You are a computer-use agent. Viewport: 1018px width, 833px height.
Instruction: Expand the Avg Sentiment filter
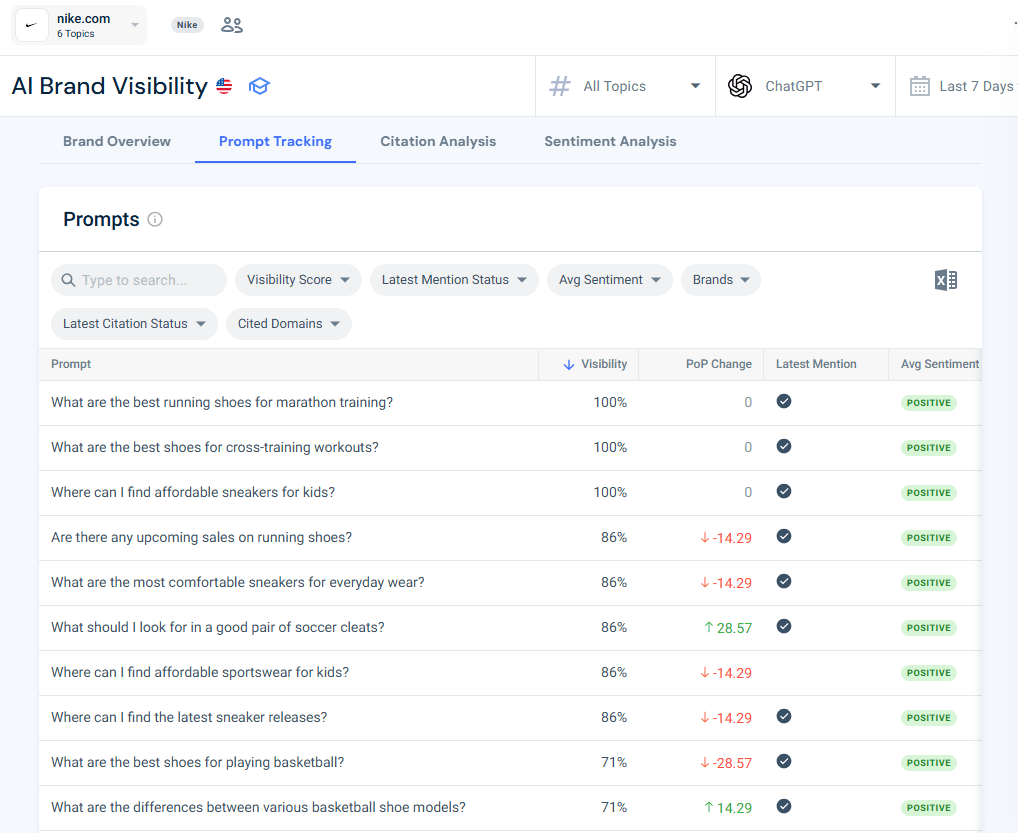(x=610, y=280)
